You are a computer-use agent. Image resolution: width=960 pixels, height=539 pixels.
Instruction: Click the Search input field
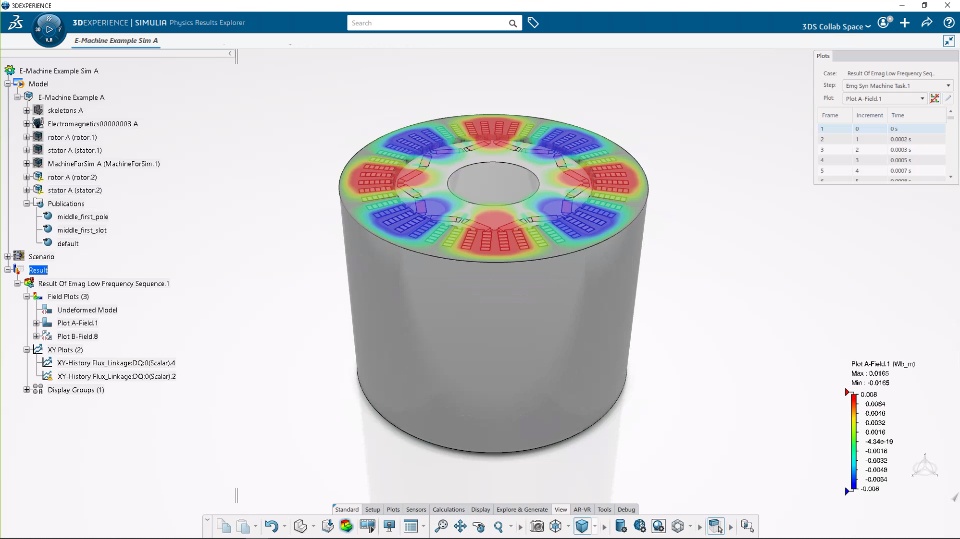(429, 23)
